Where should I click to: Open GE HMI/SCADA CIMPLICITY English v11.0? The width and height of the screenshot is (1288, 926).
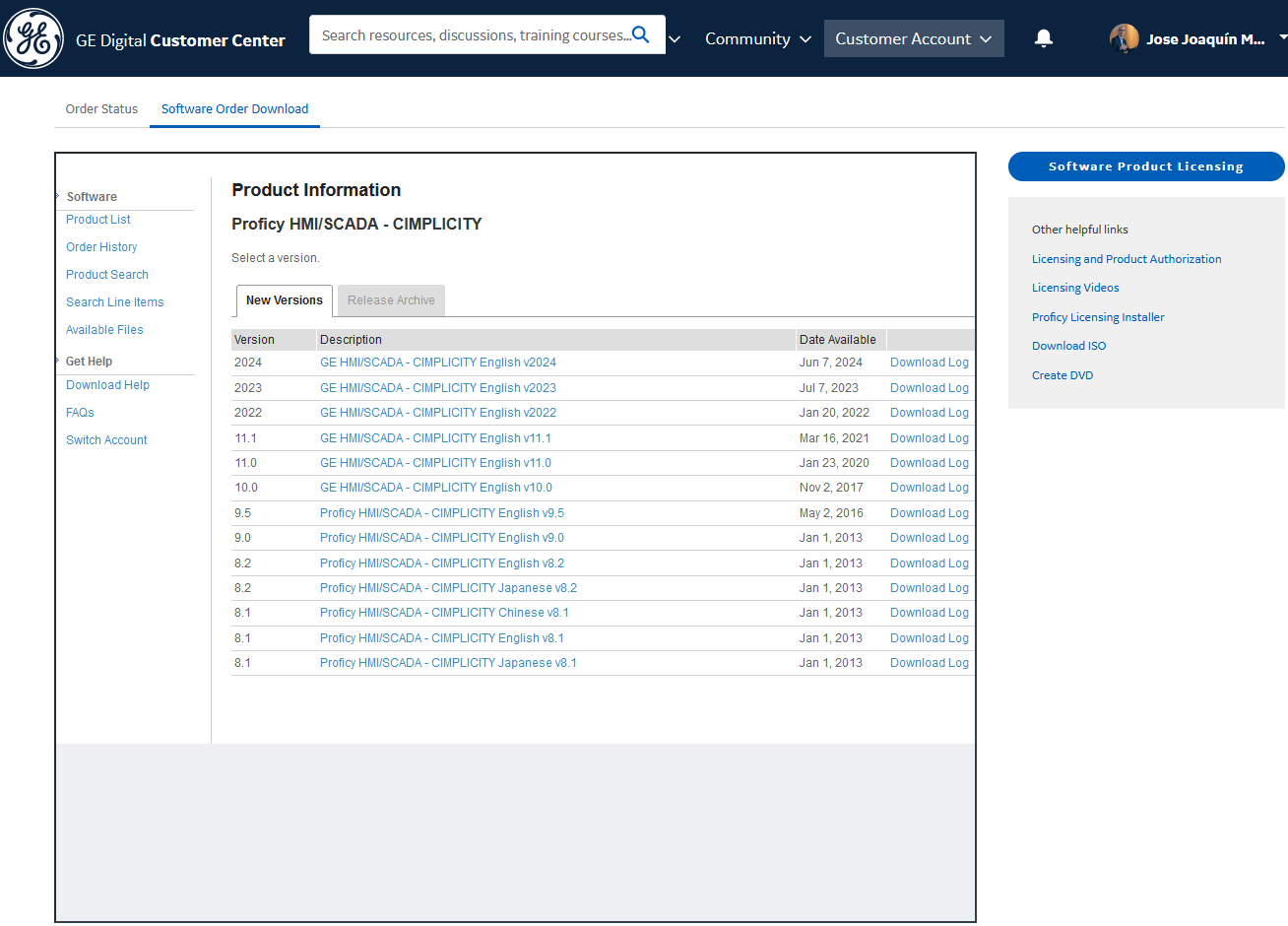[x=435, y=463]
